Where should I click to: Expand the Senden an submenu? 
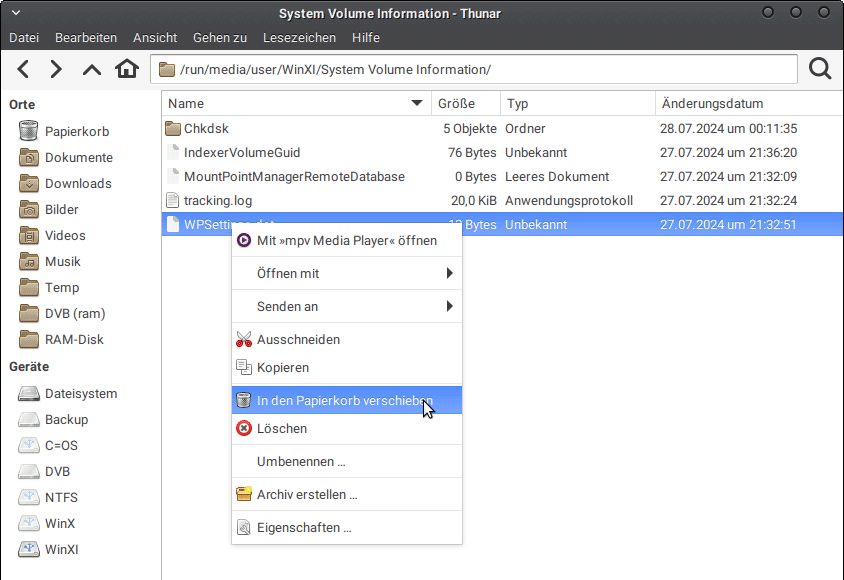pos(347,306)
